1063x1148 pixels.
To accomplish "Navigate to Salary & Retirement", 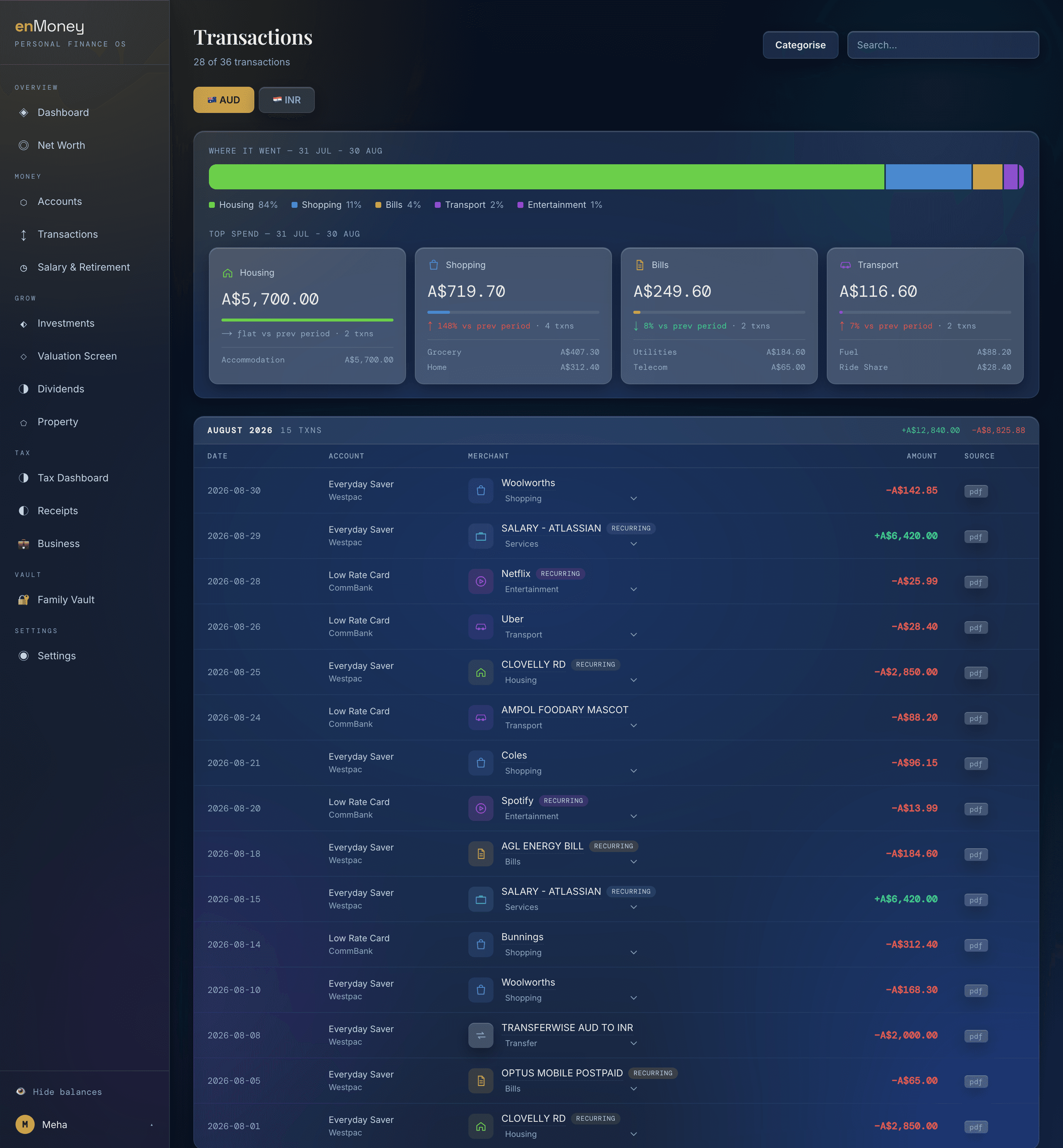I will [x=85, y=268].
